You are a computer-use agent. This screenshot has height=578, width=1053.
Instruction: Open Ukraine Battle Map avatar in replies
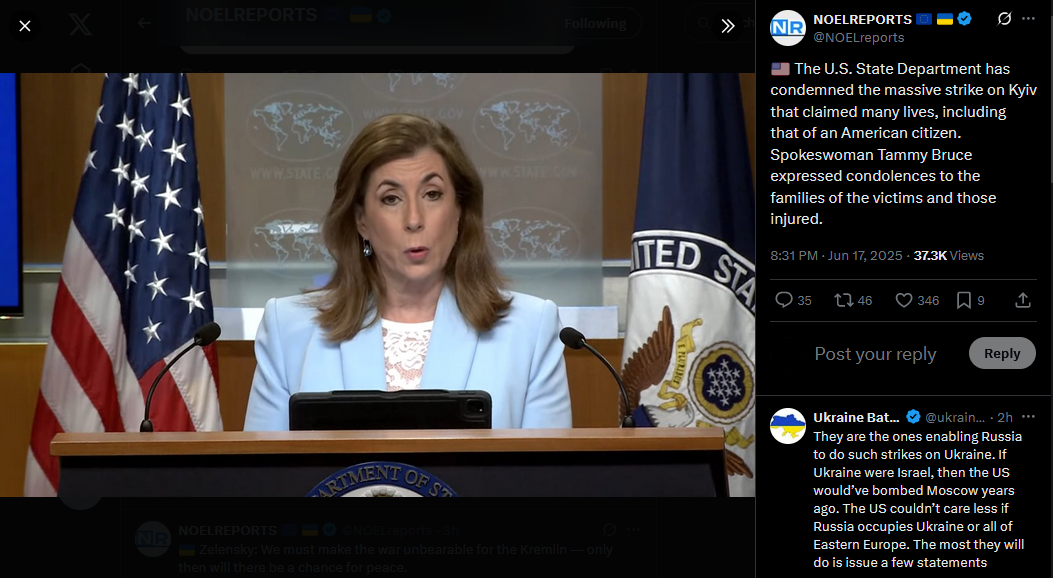pos(788,426)
